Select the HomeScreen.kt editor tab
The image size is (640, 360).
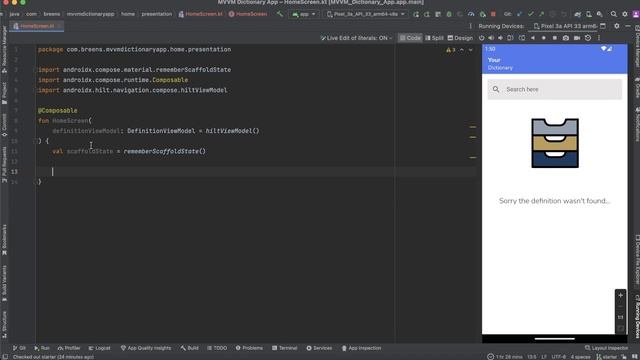coord(36,26)
